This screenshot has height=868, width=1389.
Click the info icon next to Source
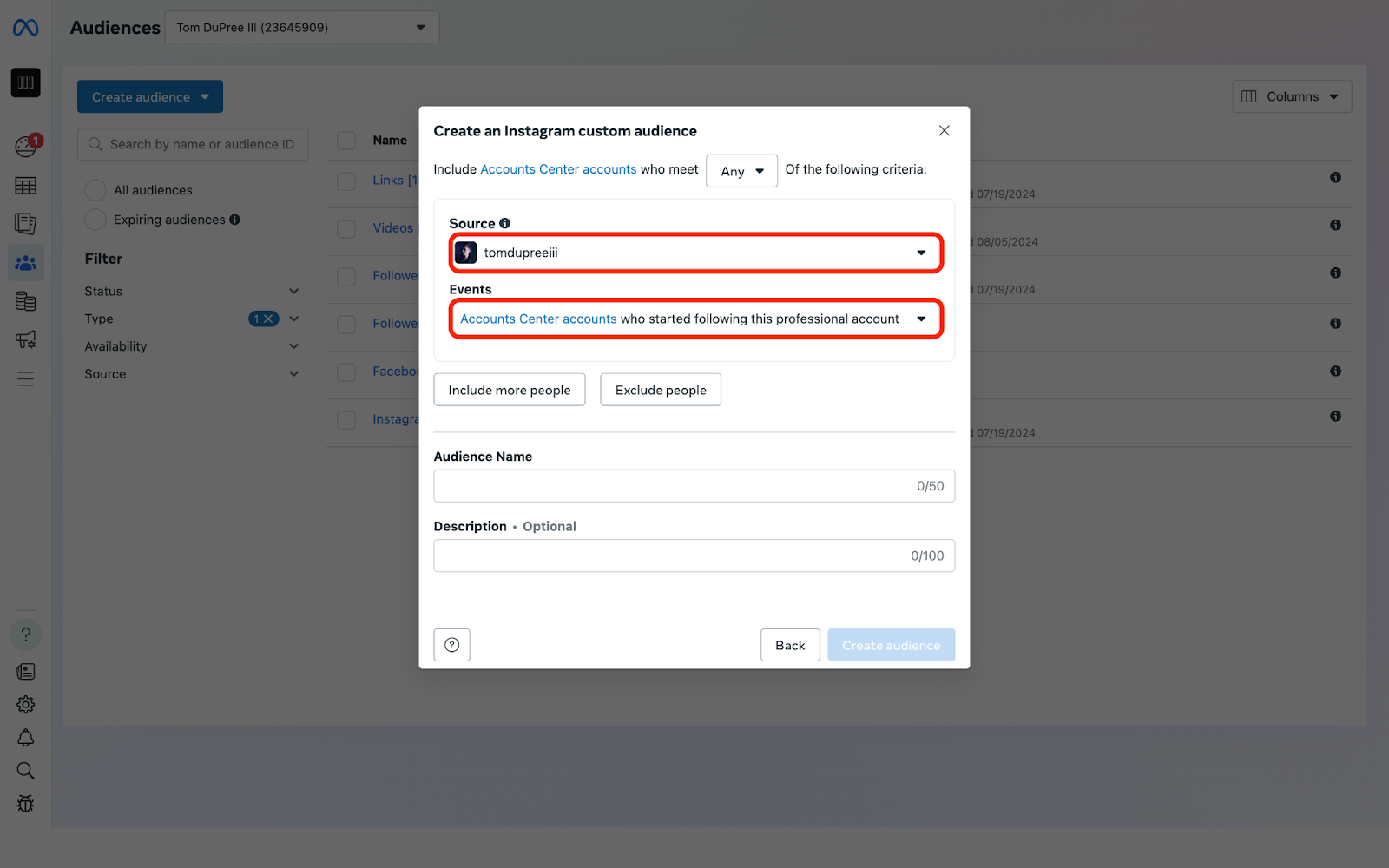click(504, 223)
